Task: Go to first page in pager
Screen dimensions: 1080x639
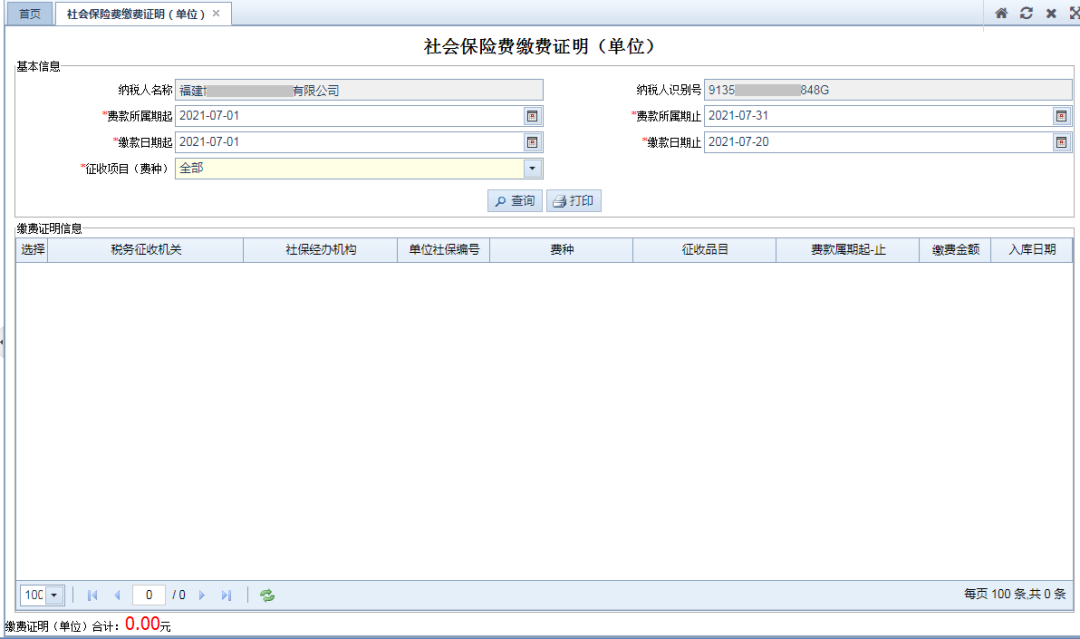Action: coord(92,595)
